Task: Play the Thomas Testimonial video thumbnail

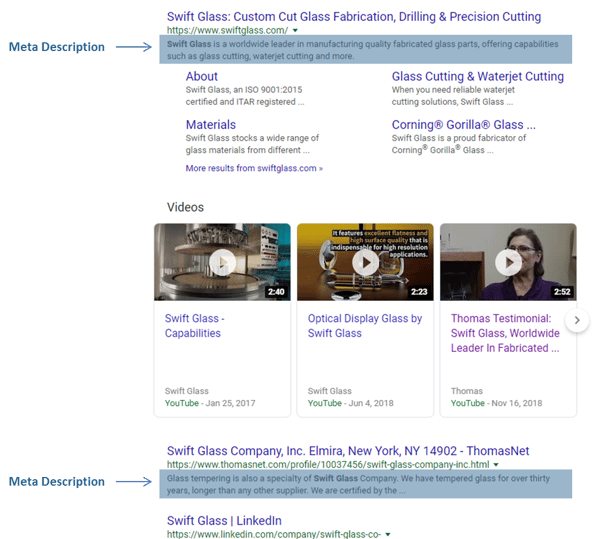Action: [508, 262]
